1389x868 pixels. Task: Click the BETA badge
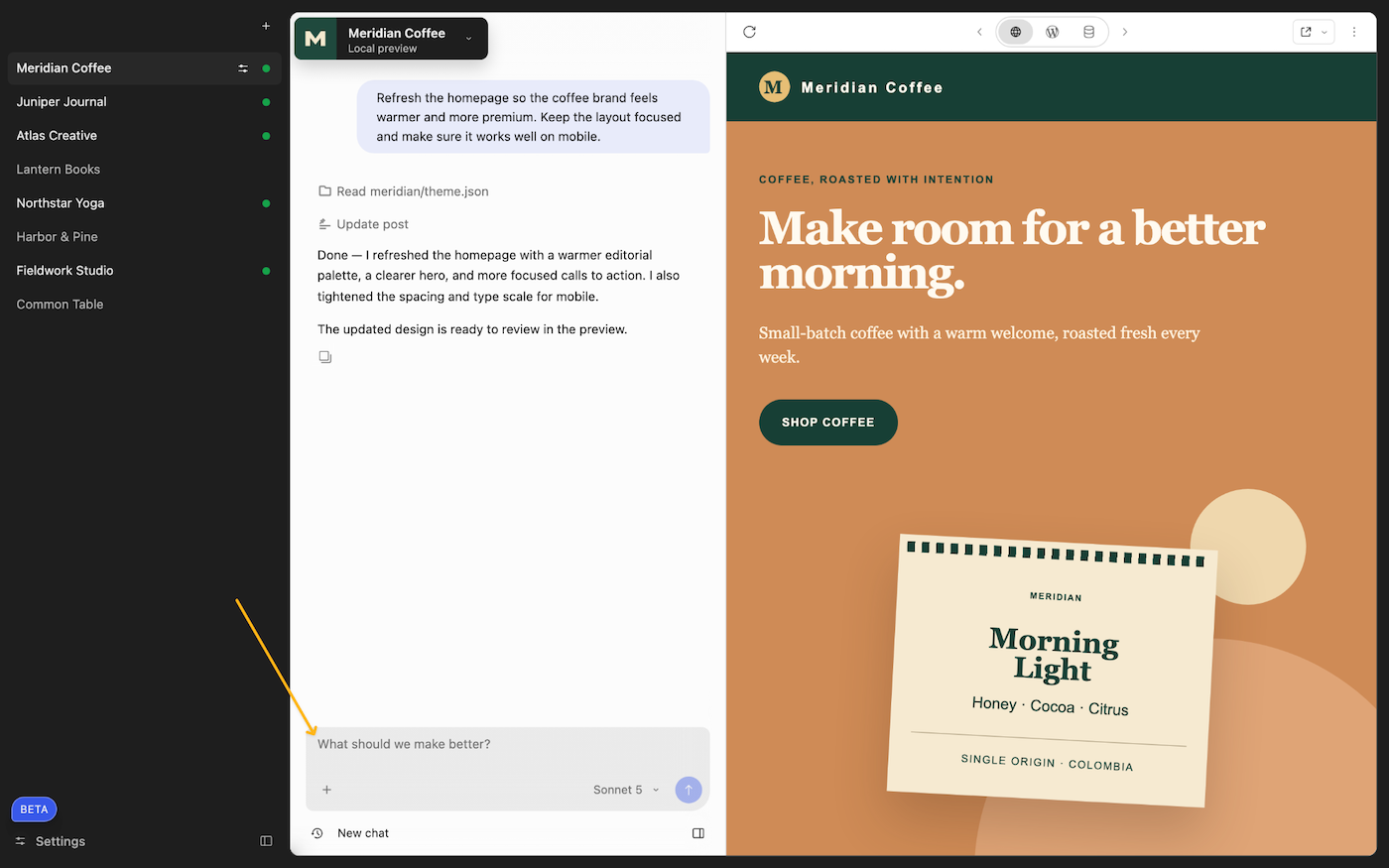tap(35, 809)
